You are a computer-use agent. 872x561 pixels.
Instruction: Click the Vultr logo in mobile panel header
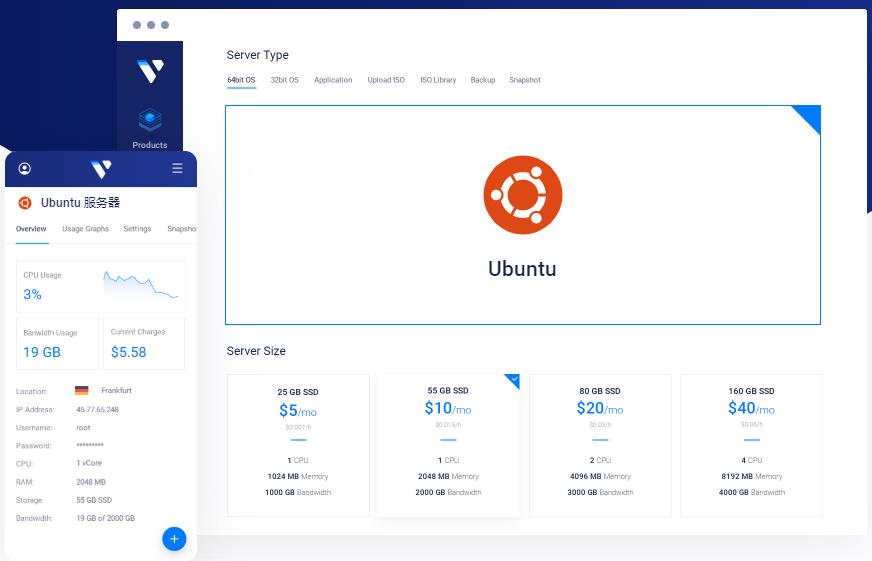101,168
